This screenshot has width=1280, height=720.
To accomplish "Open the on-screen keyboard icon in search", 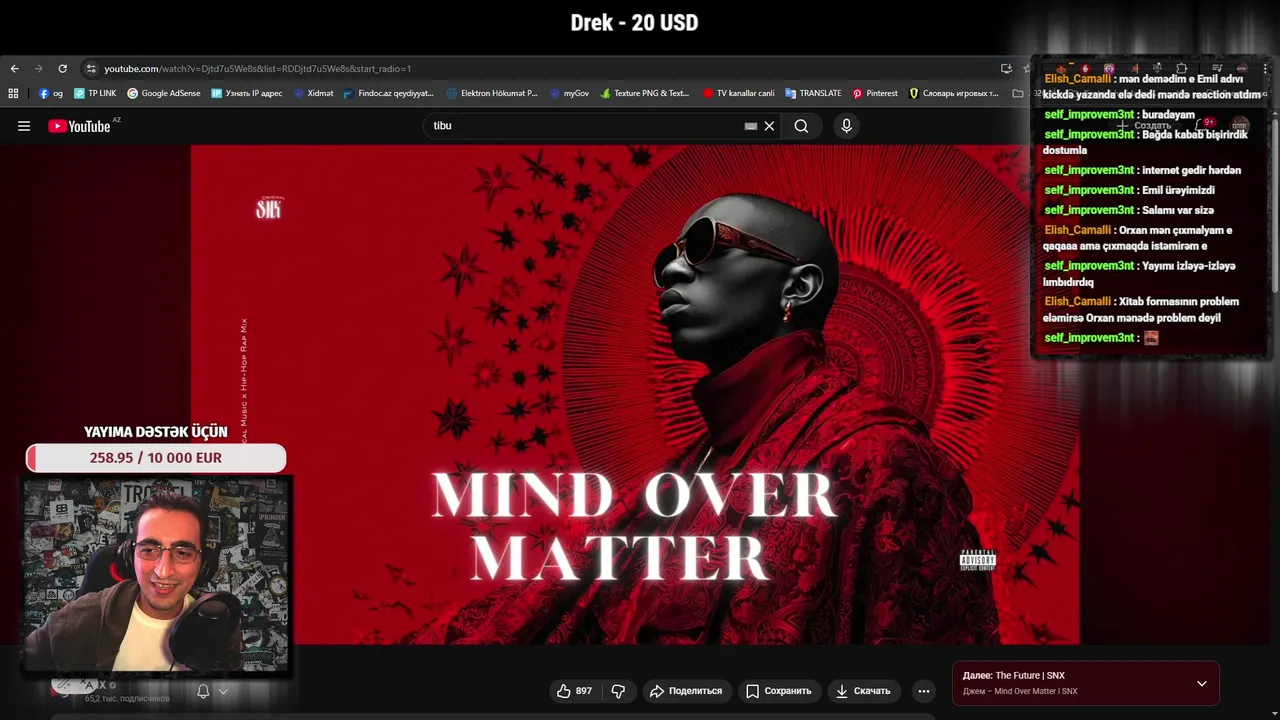I will 751,126.
